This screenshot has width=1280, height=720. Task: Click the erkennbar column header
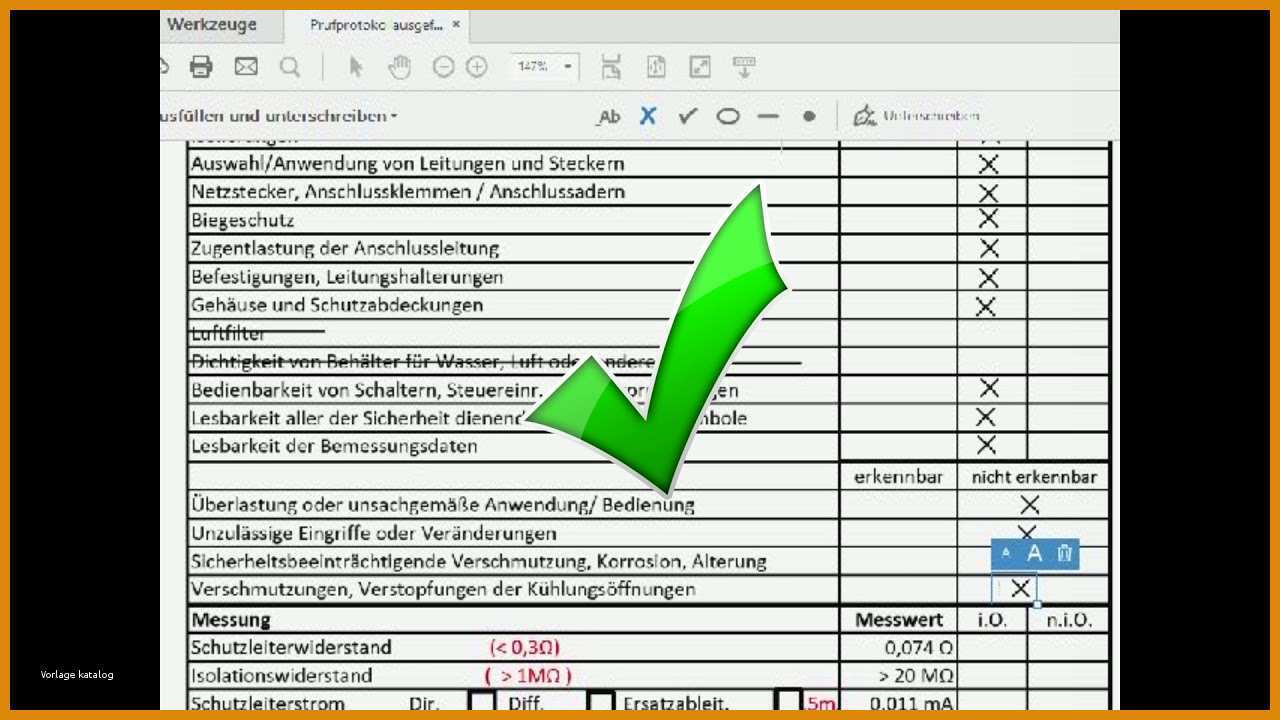[898, 477]
